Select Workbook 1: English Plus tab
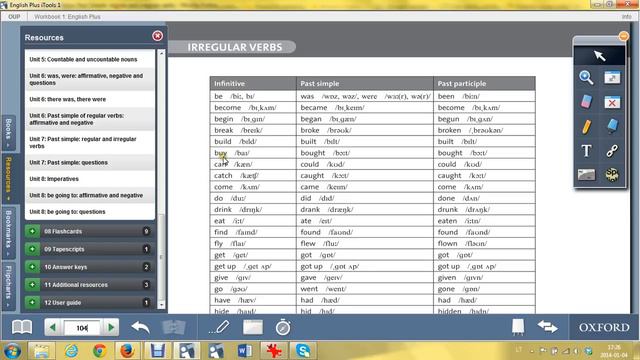 tap(67, 17)
